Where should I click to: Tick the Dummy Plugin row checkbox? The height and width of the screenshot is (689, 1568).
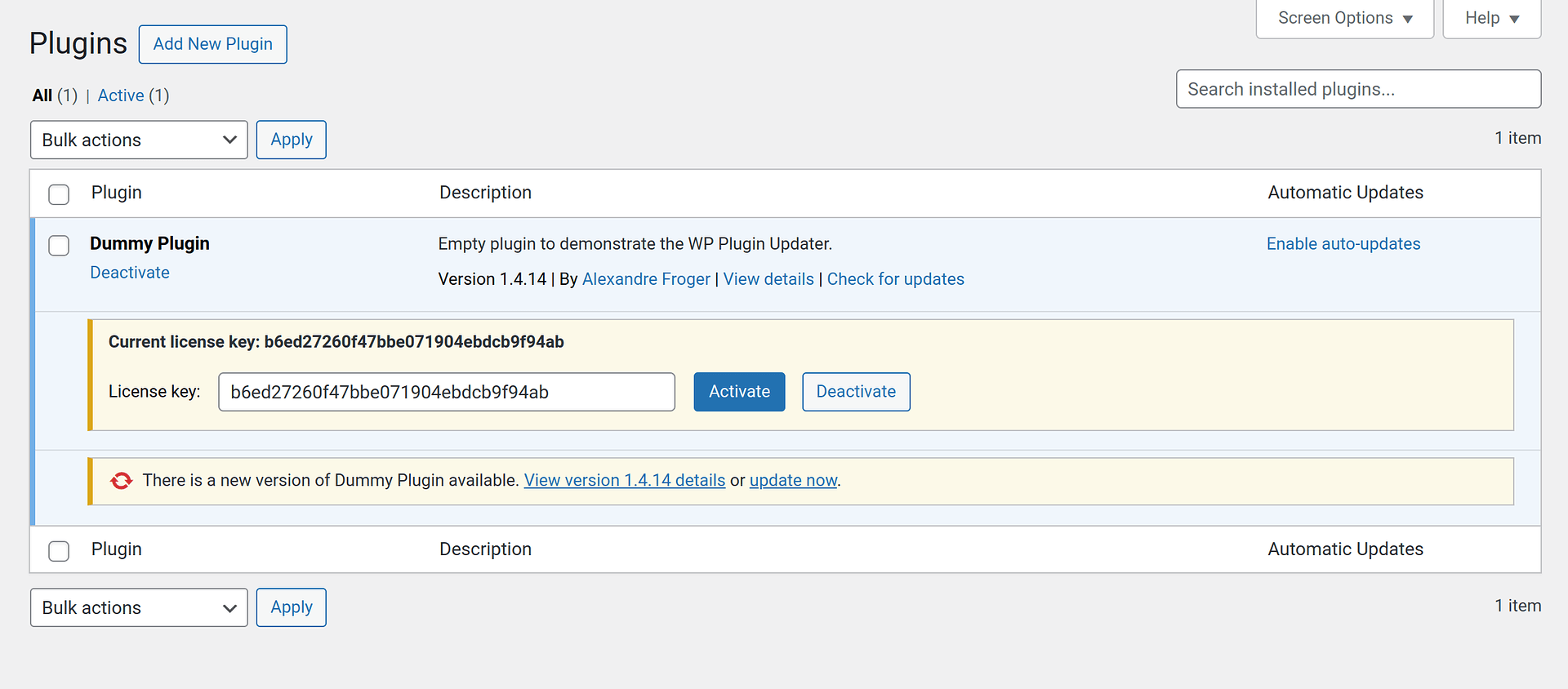click(59, 246)
